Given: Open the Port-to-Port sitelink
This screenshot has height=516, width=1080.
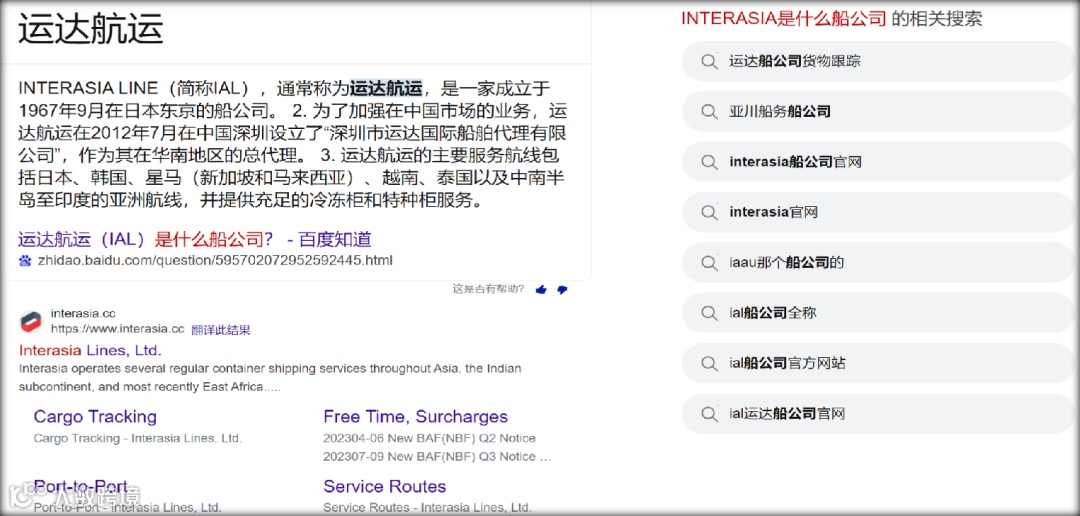Looking at the screenshot, I should pyautogui.click(x=81, y=486).
